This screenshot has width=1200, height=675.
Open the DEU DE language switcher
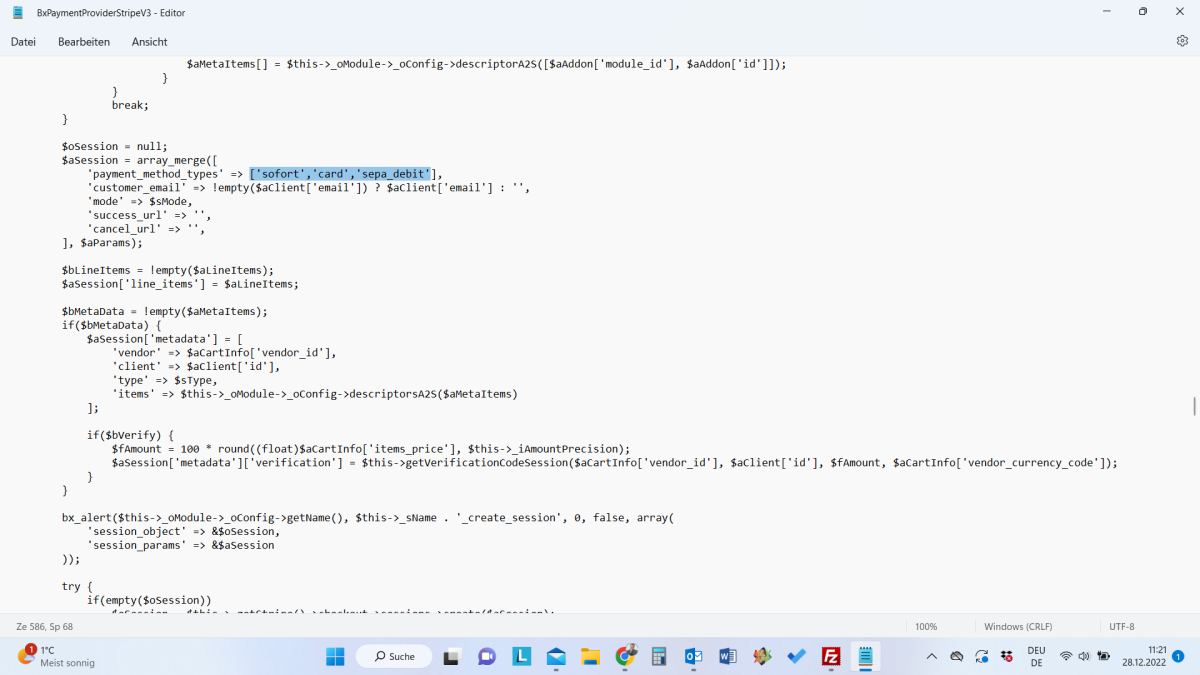coord(1036,656)
